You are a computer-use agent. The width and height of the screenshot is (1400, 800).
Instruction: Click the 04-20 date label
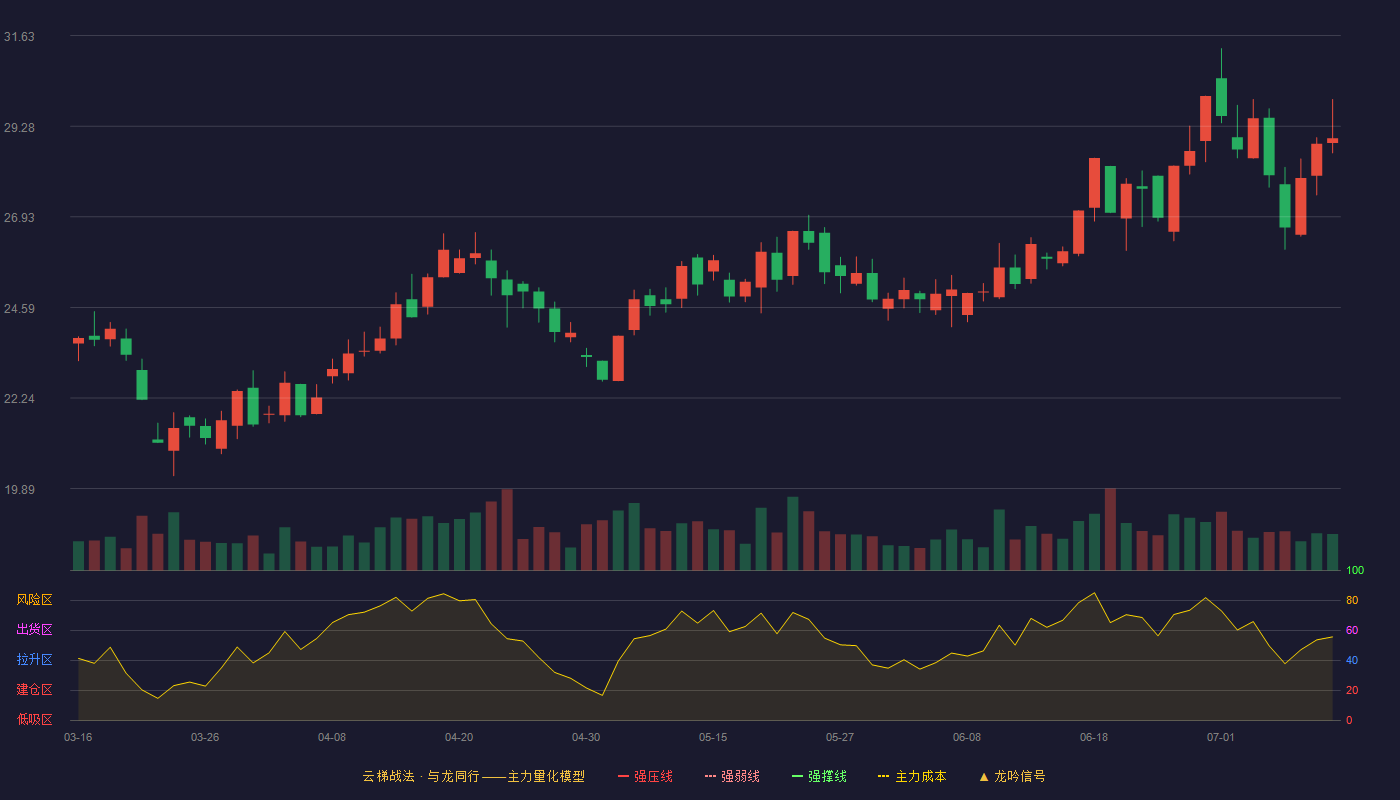tap(459, 737)
